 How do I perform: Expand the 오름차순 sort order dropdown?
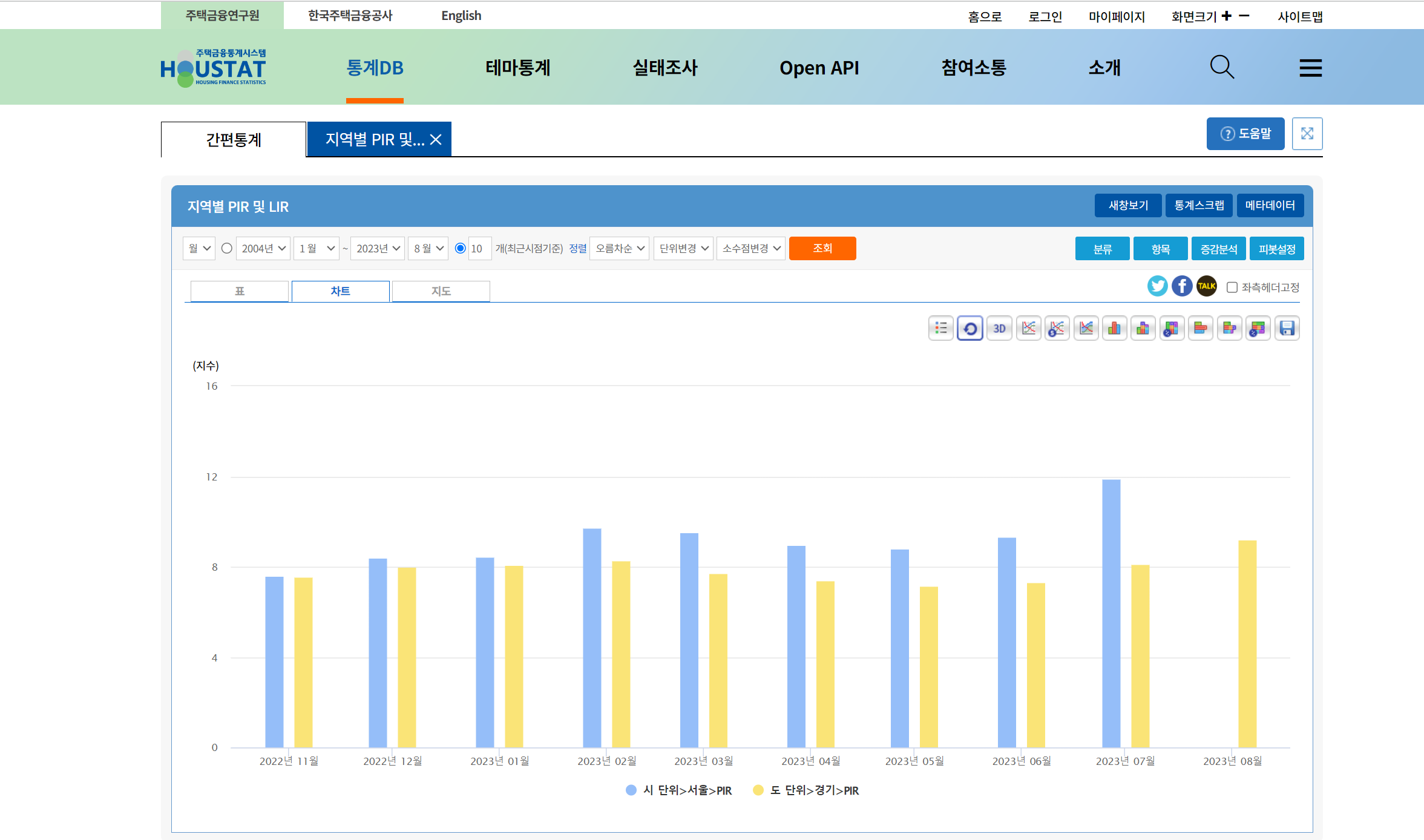point(619,249)
